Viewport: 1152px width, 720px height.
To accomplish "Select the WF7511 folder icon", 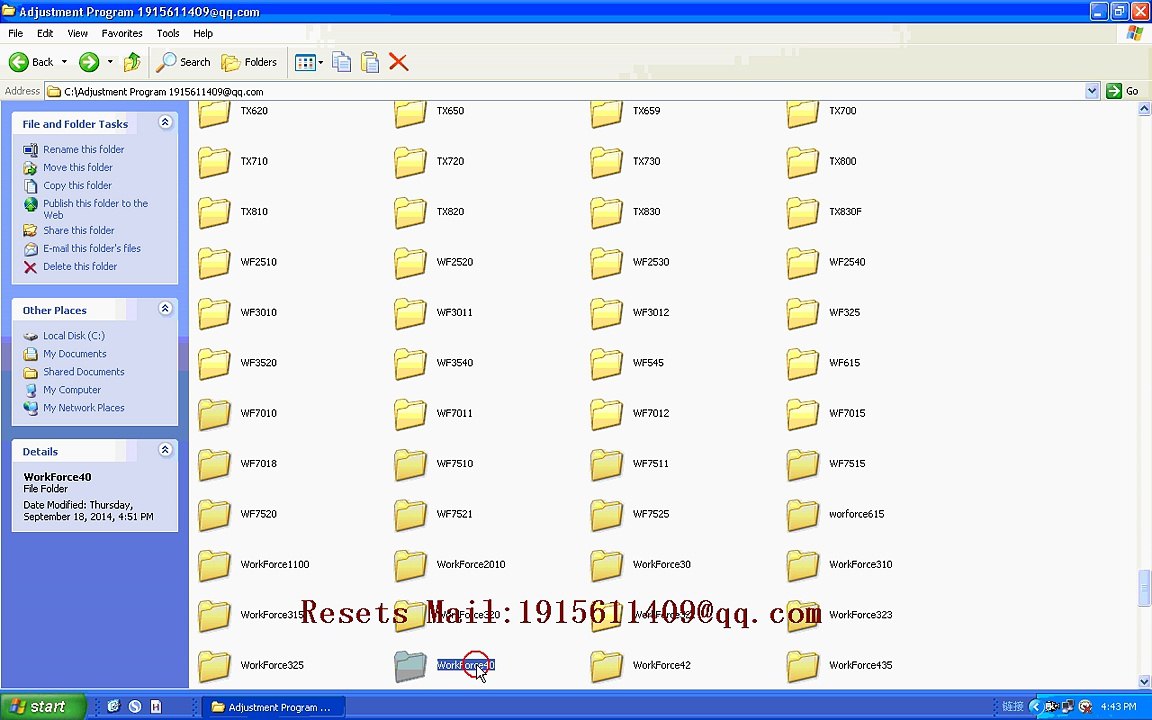I will [x=607, y=464].
